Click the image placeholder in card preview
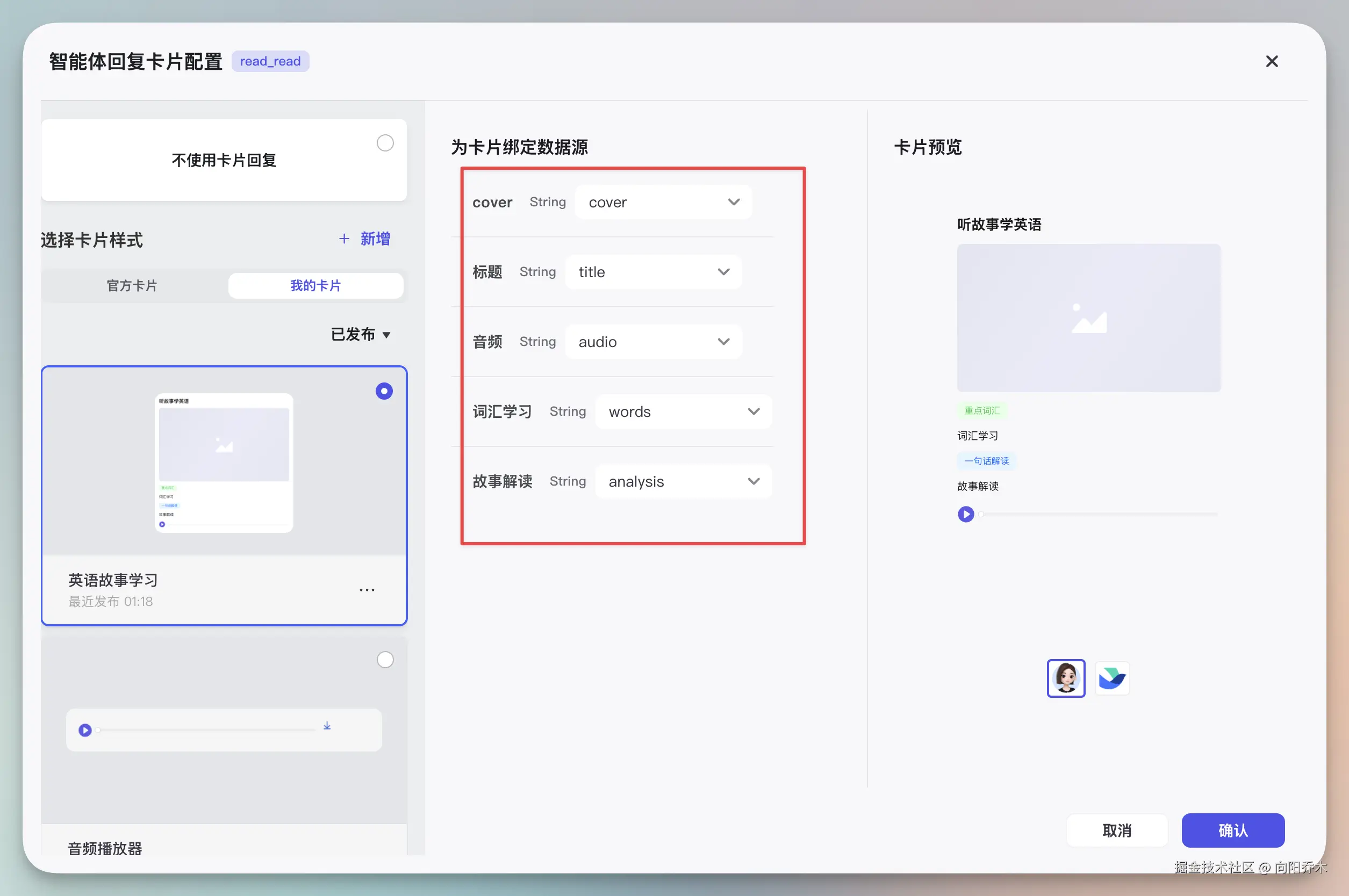1349x896 pixels. pyautogui.click(x=1088, y=317)
